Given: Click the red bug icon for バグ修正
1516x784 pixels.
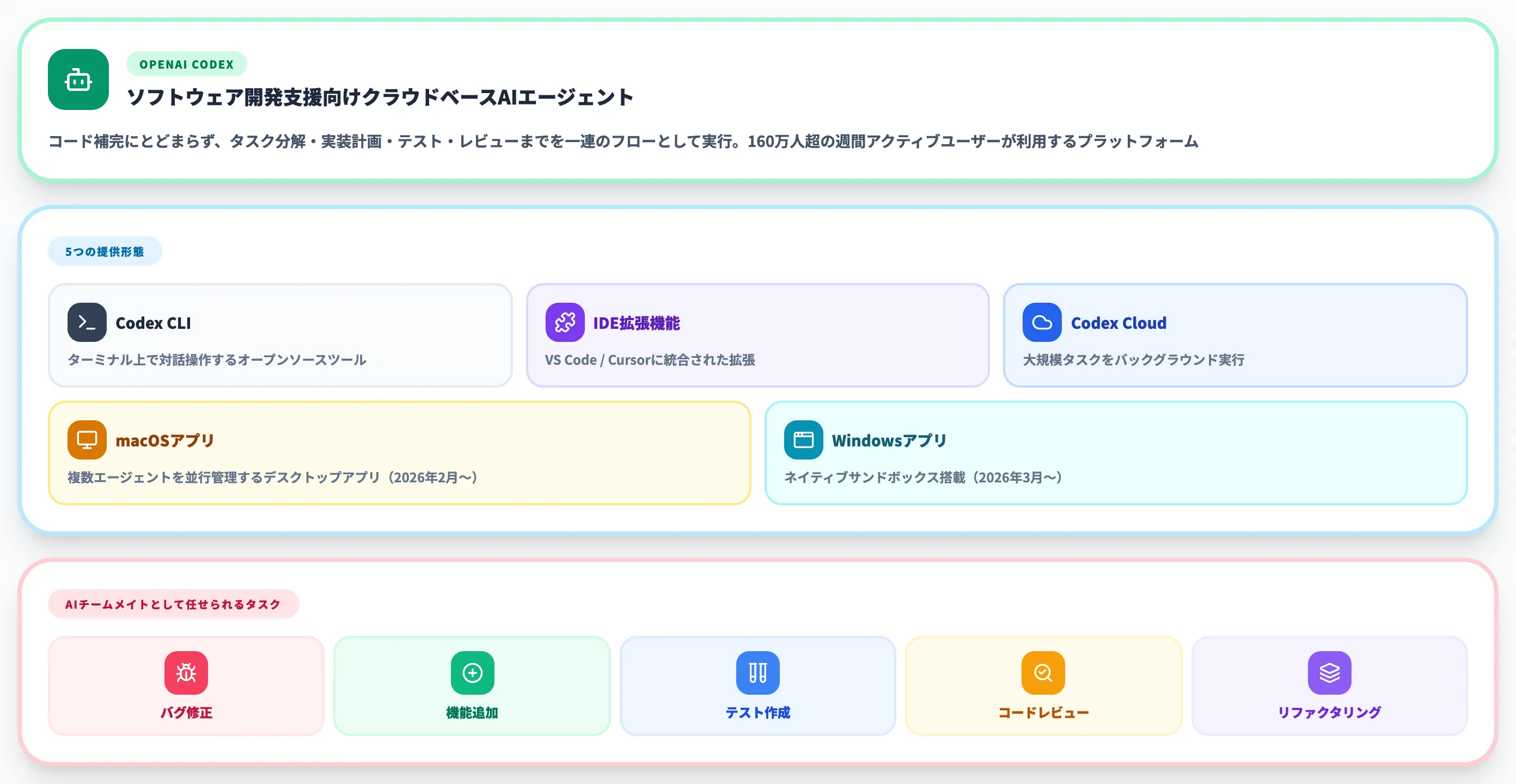Looking at the screenshot, I should (x=185, y=673).
